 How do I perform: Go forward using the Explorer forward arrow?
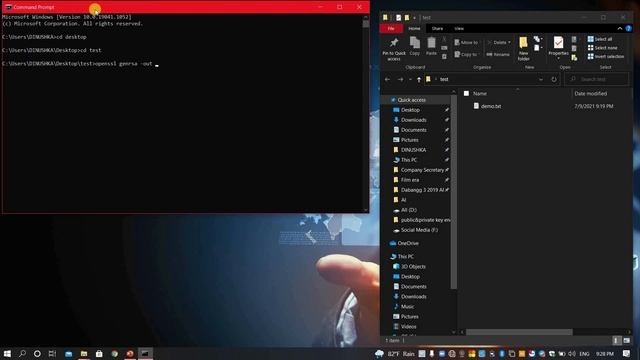[400, 80]
